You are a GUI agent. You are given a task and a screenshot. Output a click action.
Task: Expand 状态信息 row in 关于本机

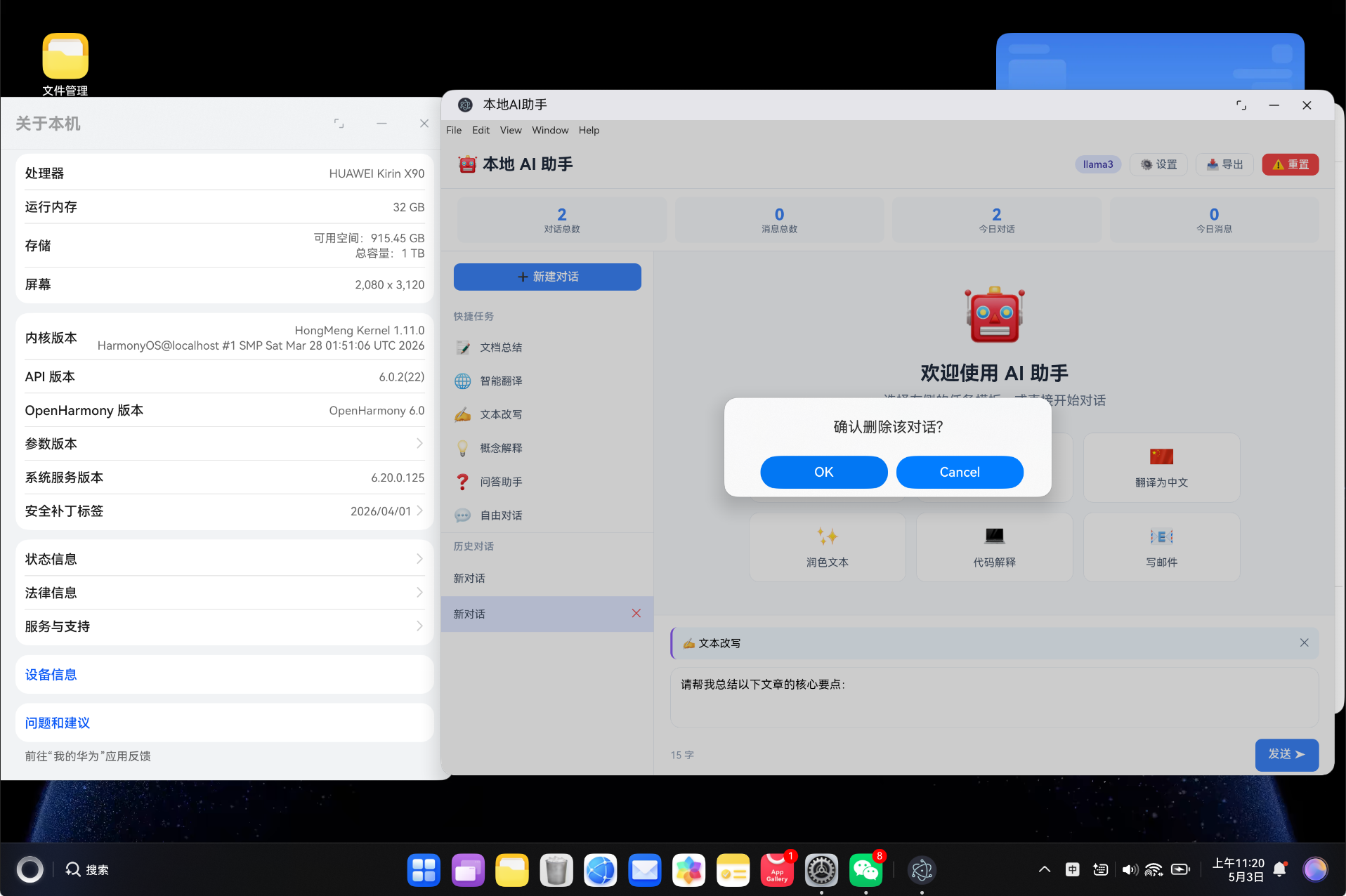click(224, 559)
